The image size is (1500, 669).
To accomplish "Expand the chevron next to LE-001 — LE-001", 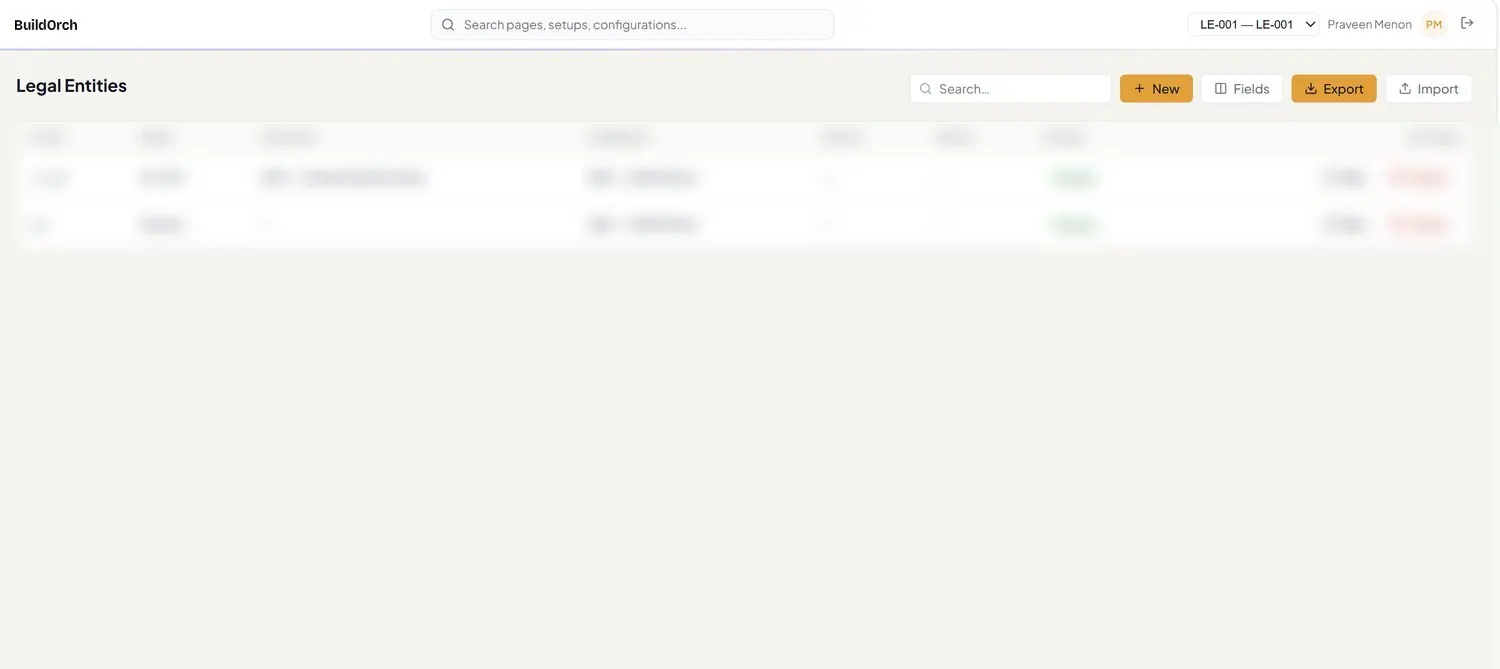I will tap(1310, 24).
